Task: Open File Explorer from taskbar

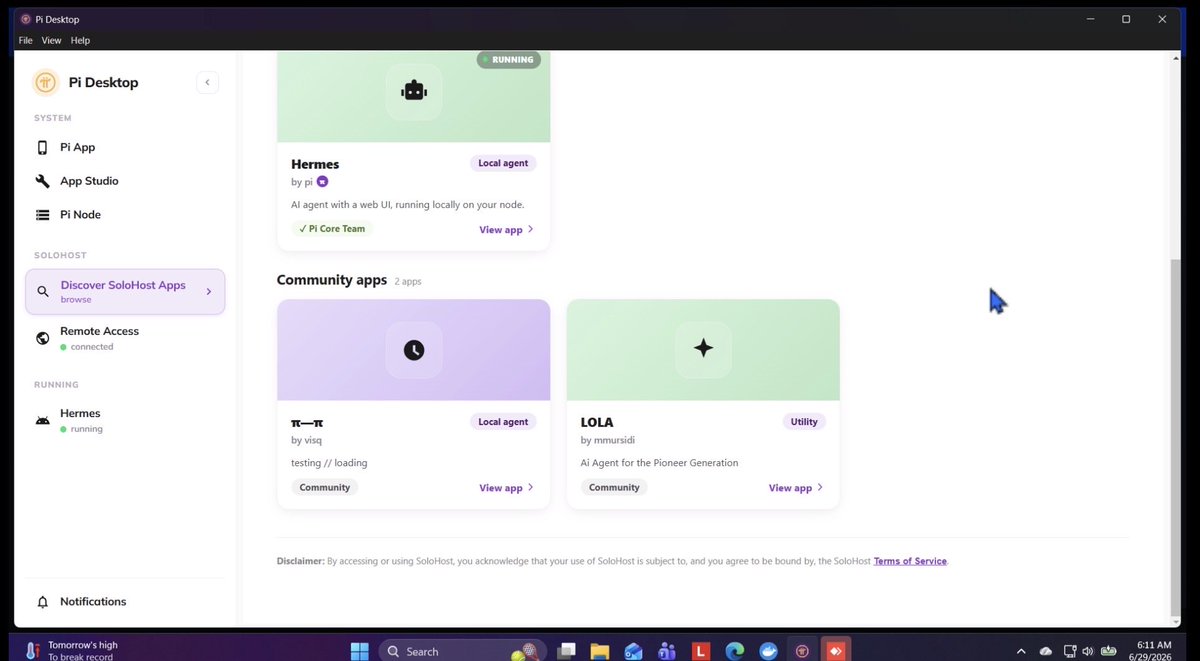Action: tap(599, 651)
